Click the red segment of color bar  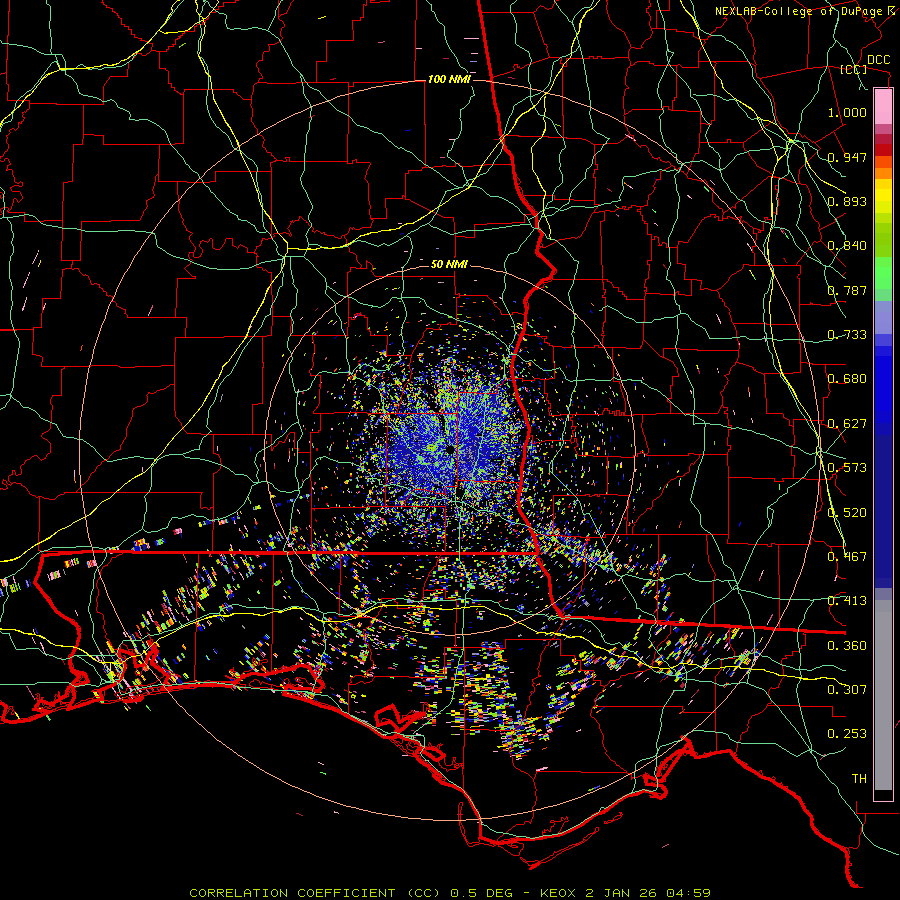883,150
